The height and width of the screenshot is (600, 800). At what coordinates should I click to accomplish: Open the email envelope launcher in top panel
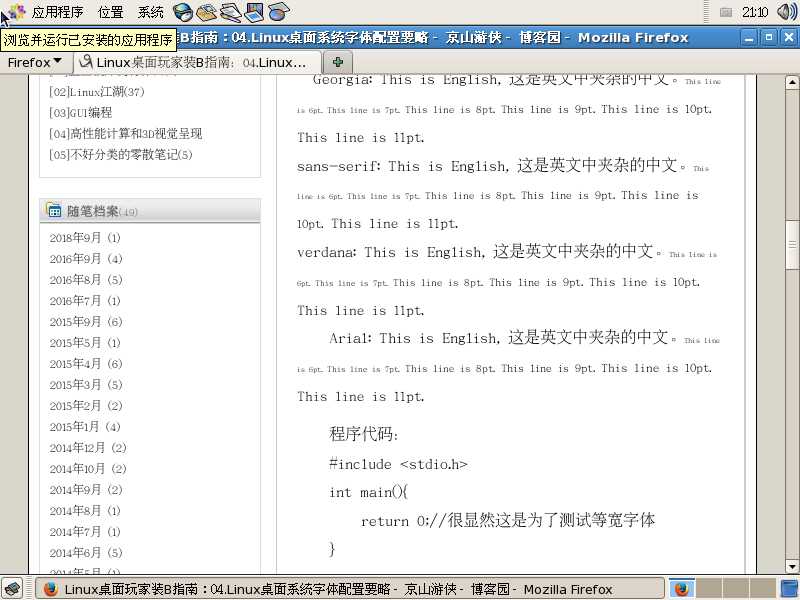click(x=207, y=11)
